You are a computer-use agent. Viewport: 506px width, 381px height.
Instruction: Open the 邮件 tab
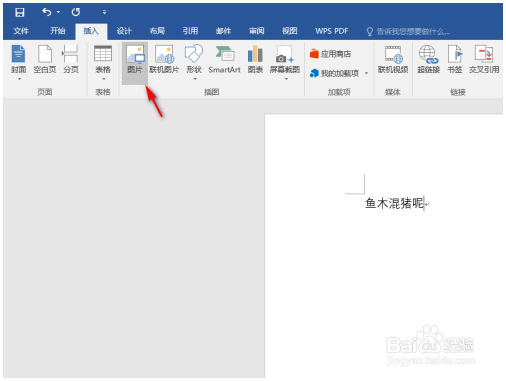[x=223, y=31]
